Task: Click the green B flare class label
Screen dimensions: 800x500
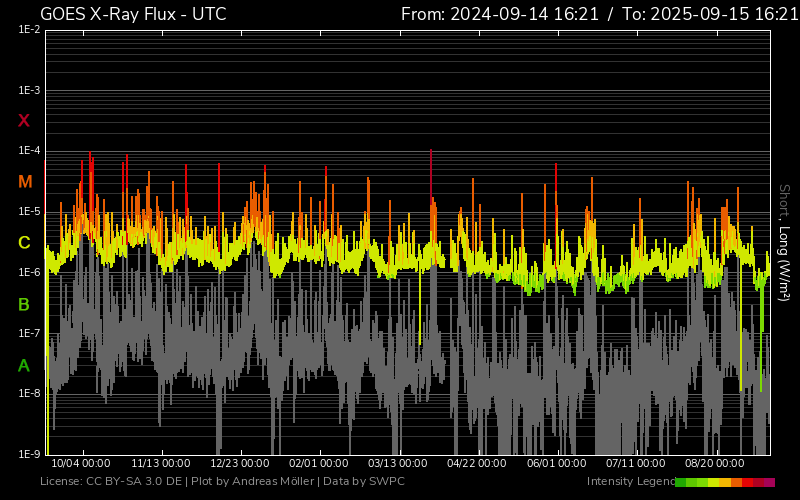Action: (x=24, y=304)
